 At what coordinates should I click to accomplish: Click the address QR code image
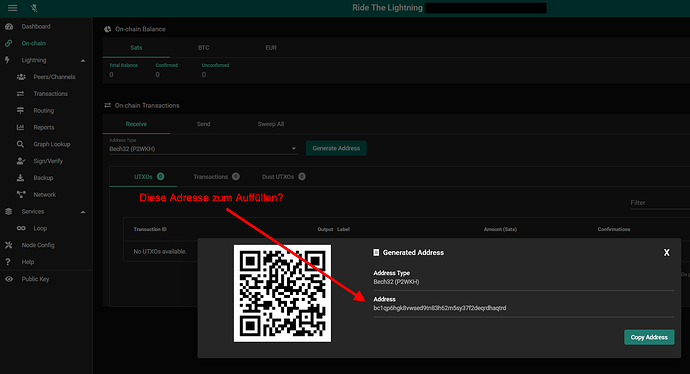[282, 293]
